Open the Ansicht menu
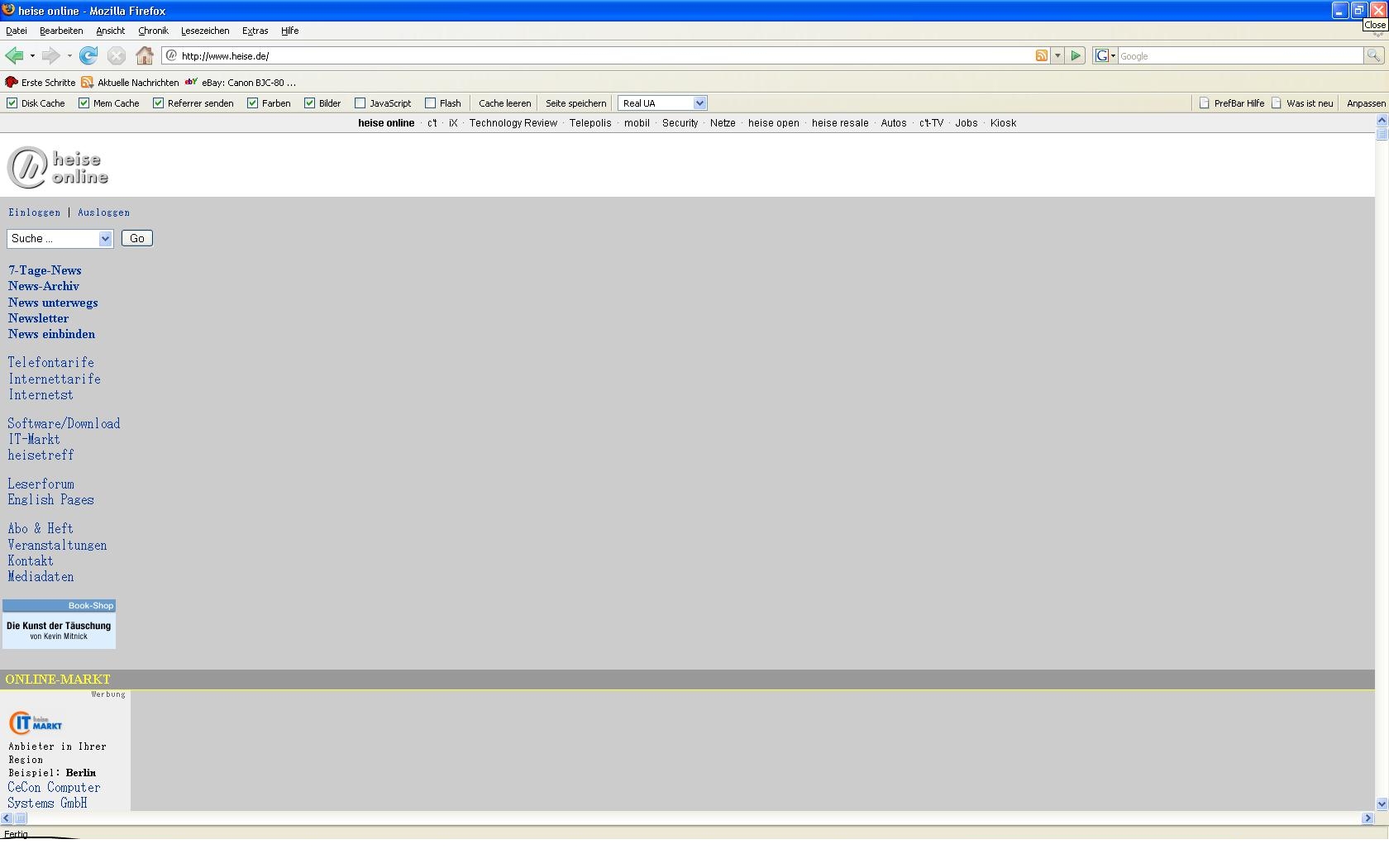The image size is (1389, 868). tap(110, 31)
